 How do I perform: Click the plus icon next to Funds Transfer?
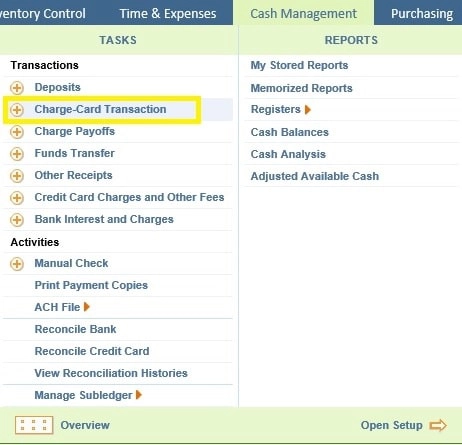pyautogui.click(x=17, y=154)
